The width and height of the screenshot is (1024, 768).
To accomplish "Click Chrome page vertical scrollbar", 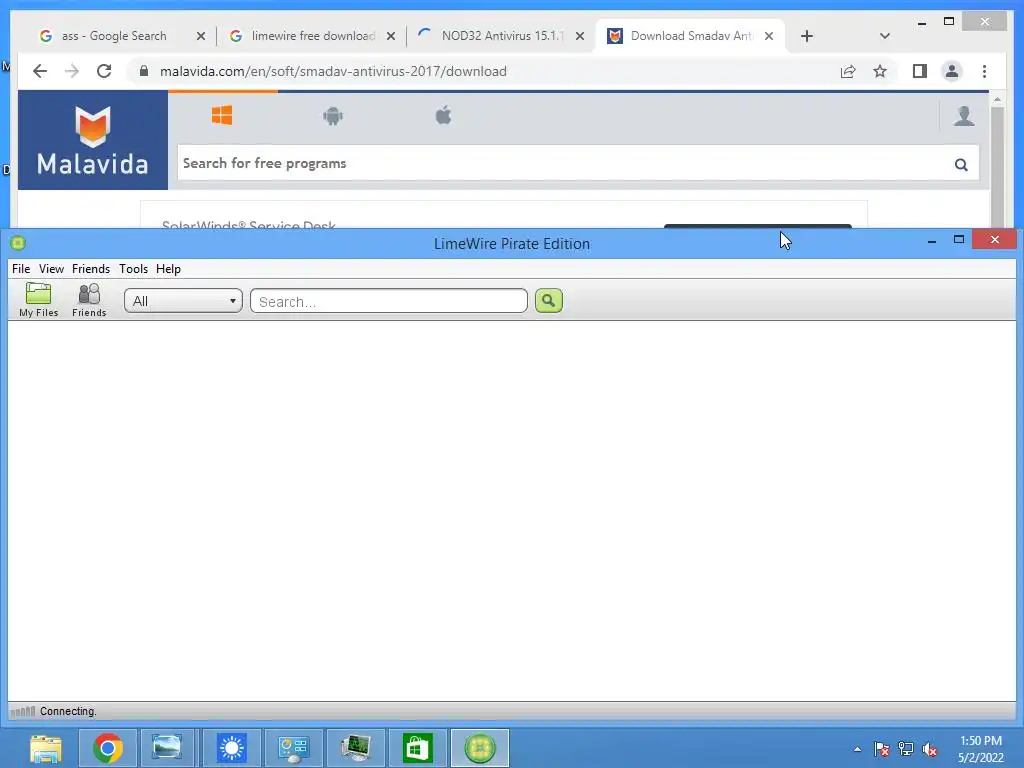I will [997, 167].
